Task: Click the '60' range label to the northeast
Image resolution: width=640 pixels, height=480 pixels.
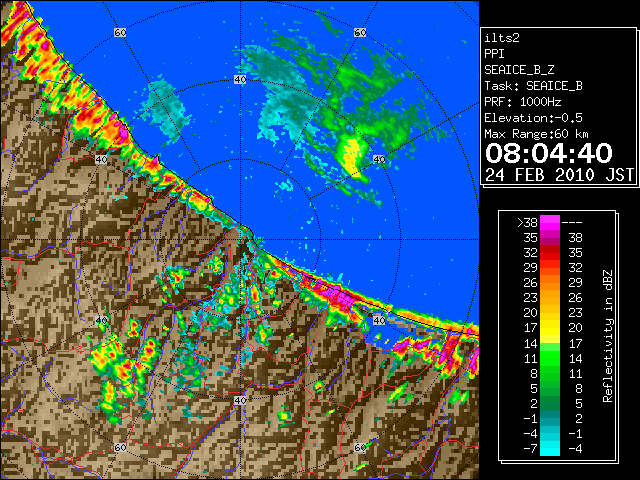Action: click(360, 32)
